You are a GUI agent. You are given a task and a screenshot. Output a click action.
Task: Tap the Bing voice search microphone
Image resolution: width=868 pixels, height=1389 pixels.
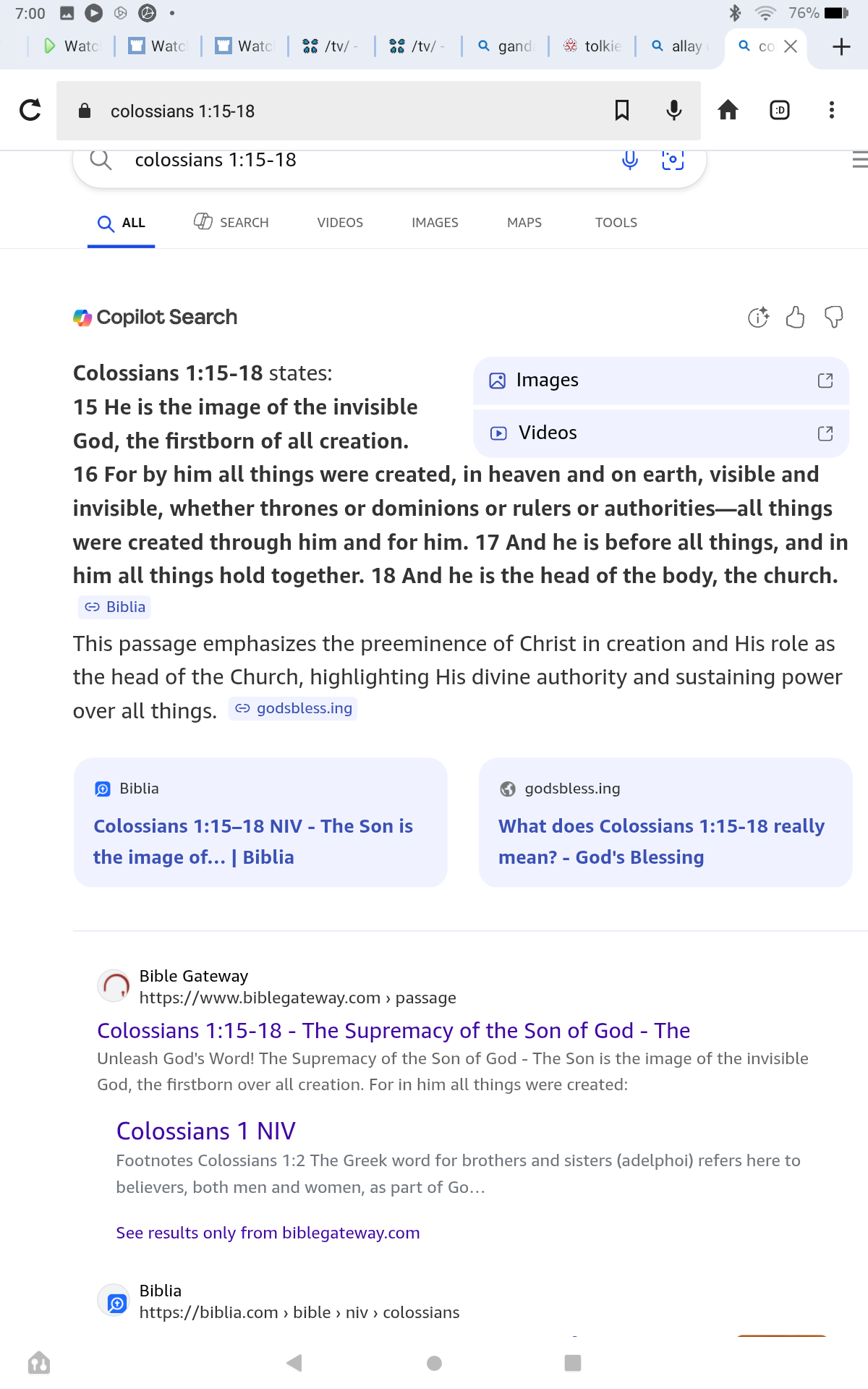tap(630, 160)
